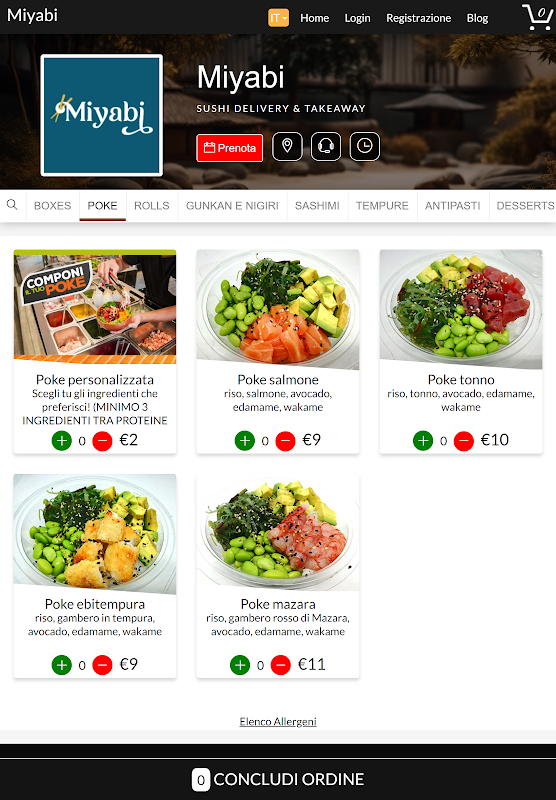Click the Miyabi square logo image

tap(102, 115)
